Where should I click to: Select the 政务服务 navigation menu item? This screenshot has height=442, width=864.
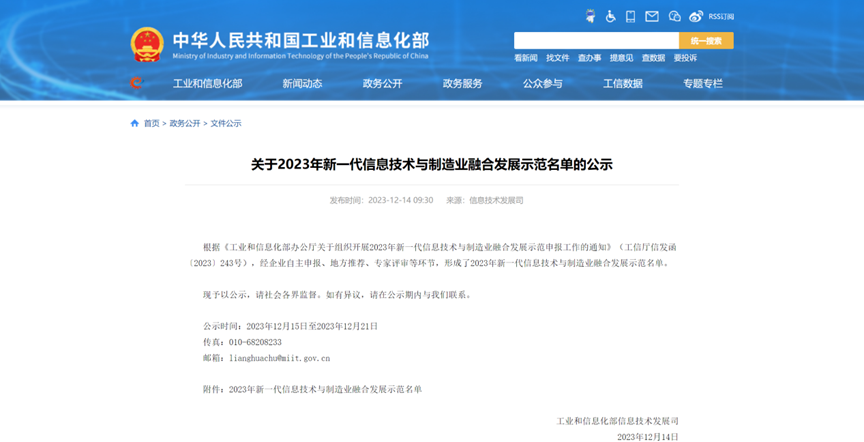point(462,84)
